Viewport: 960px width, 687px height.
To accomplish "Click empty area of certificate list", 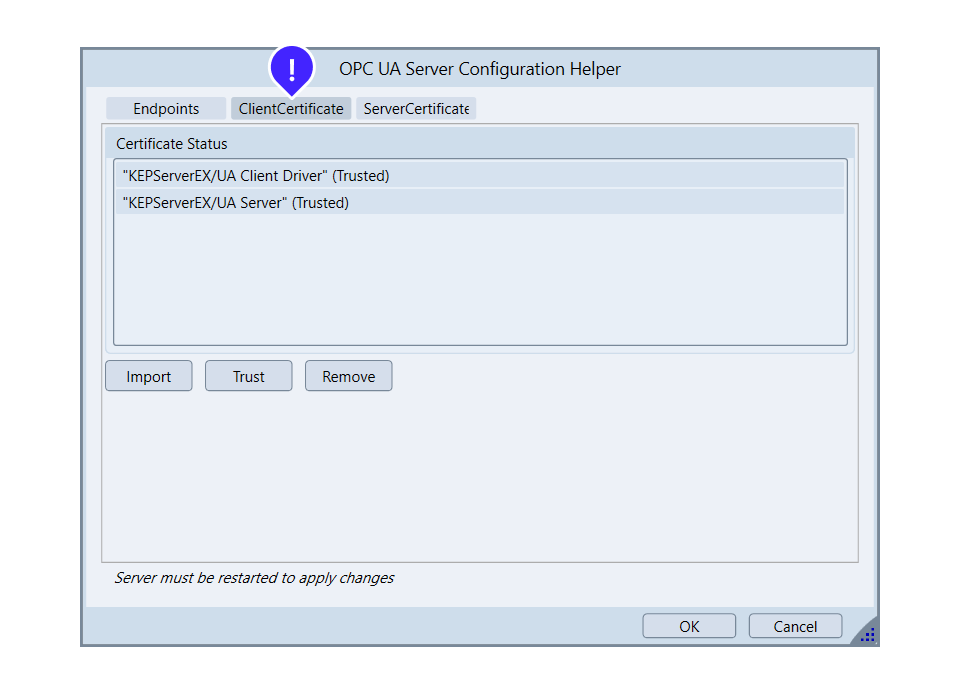I will [x=480, y=279].
